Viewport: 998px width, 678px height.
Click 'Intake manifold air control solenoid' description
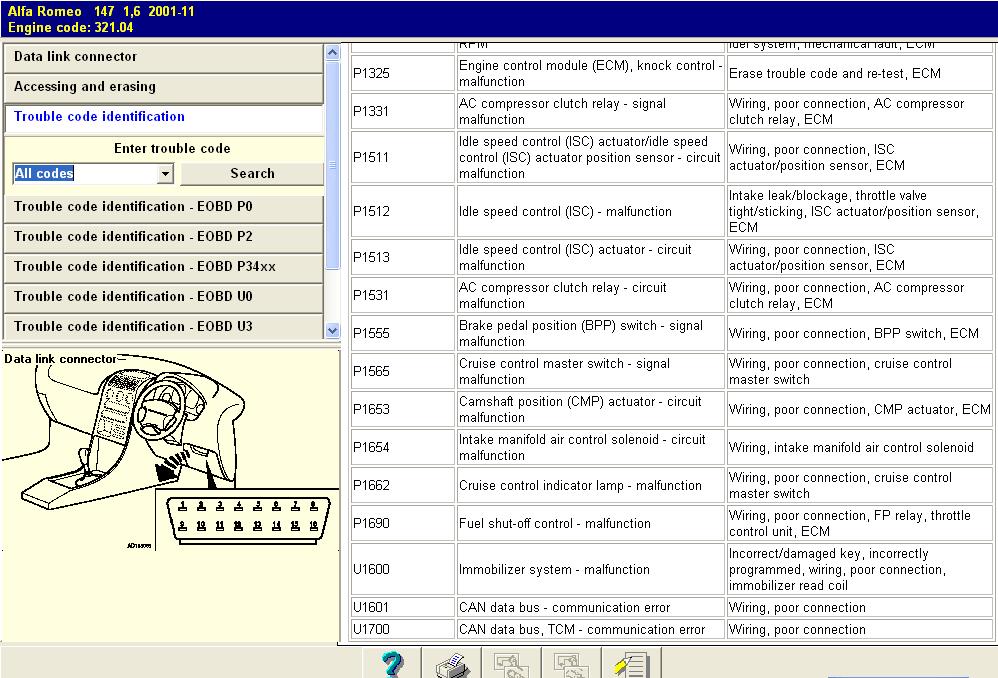click(x=590, y=448)
